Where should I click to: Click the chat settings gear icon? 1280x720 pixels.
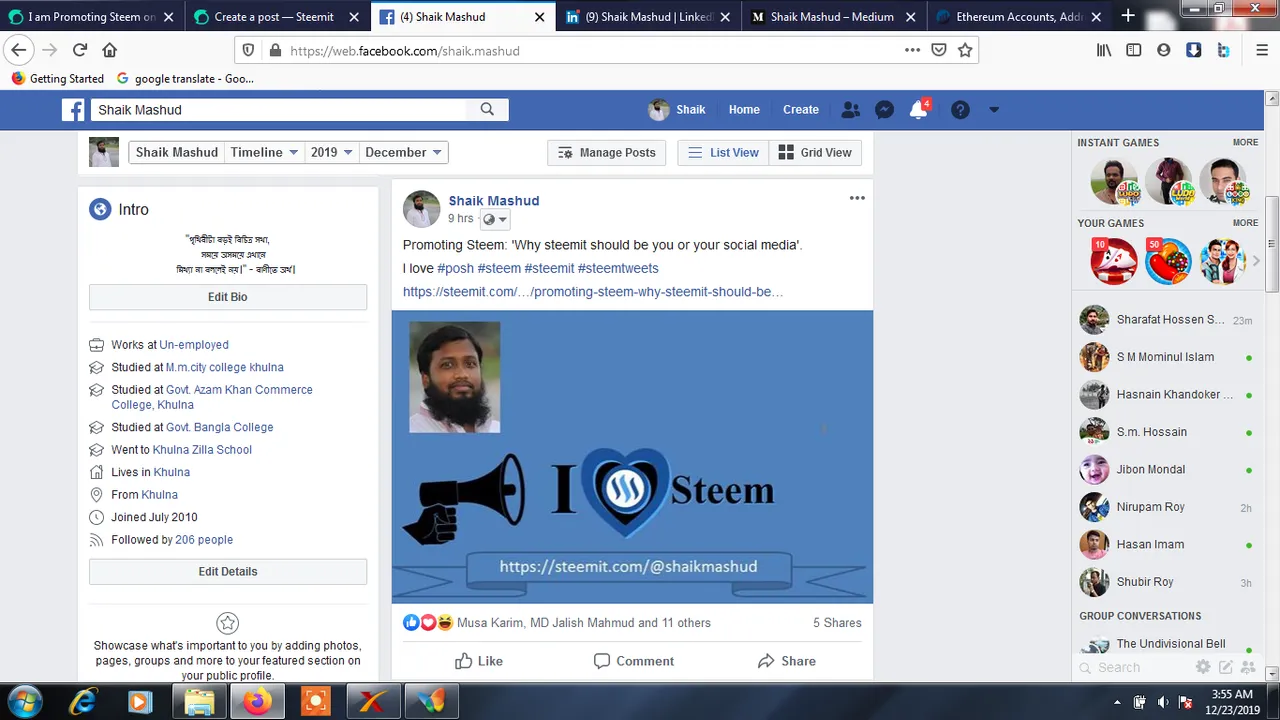coord(1203,667)
